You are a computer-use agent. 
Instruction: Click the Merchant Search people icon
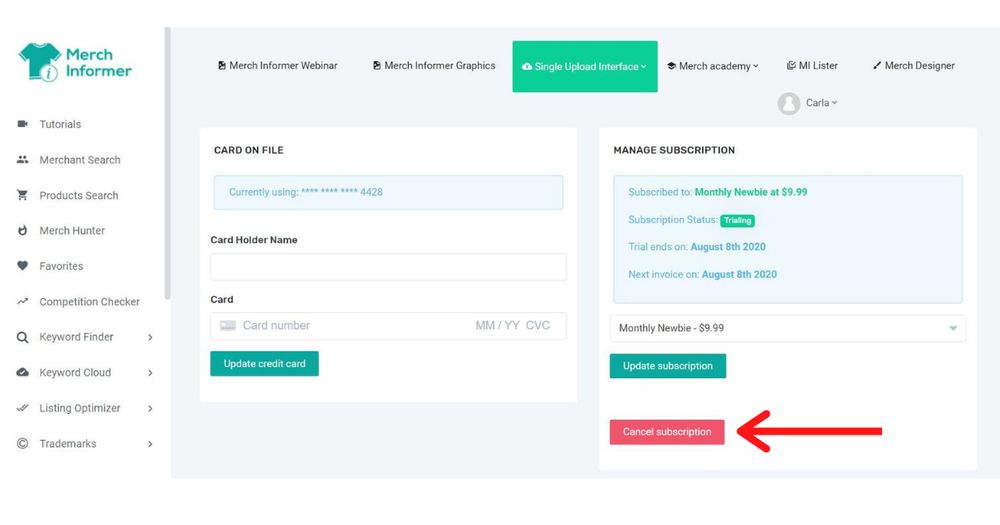pyautogui.click(x=22, y=159)
